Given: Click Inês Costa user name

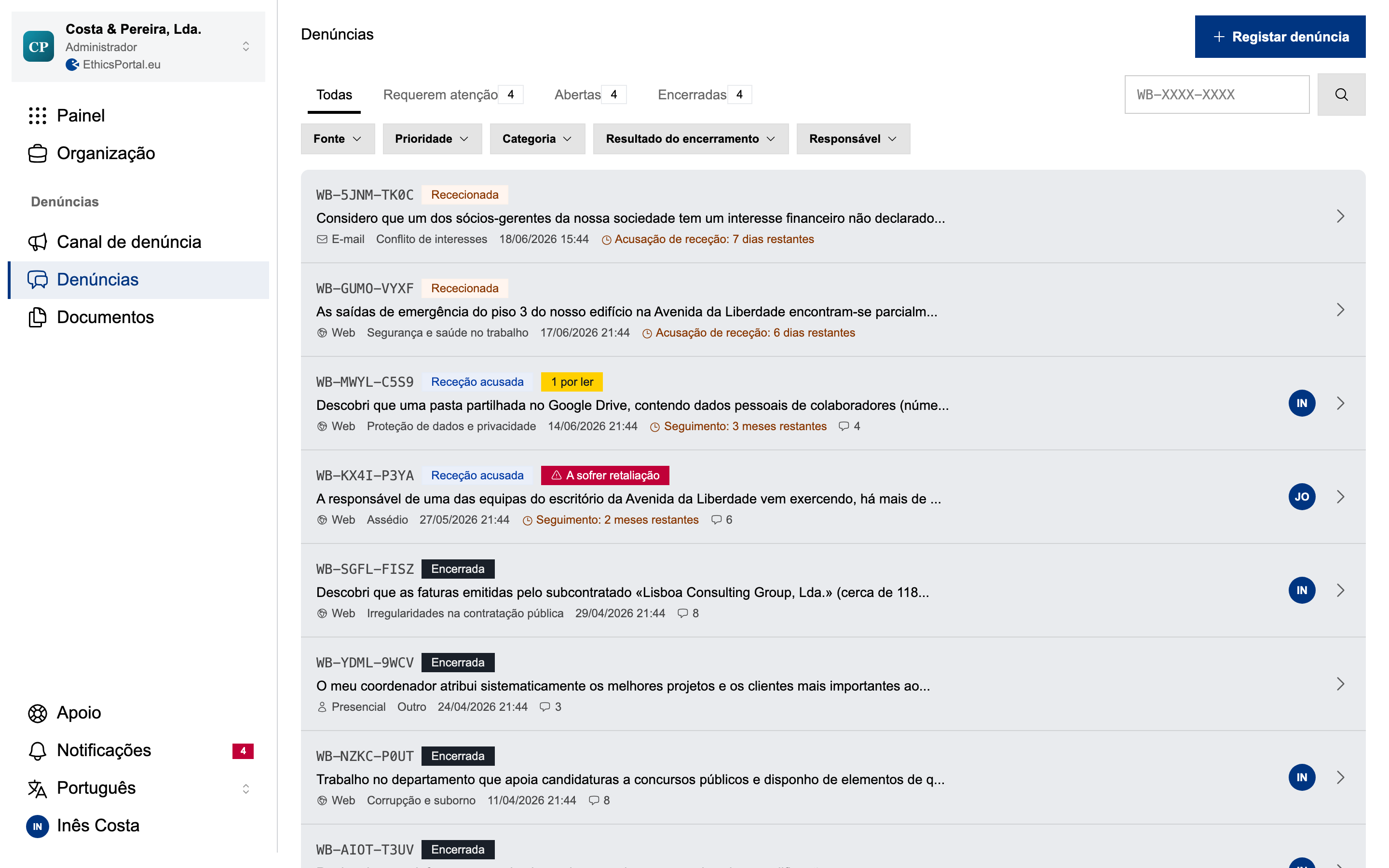Looking at the screenshot, I should (x=98, y=826).
